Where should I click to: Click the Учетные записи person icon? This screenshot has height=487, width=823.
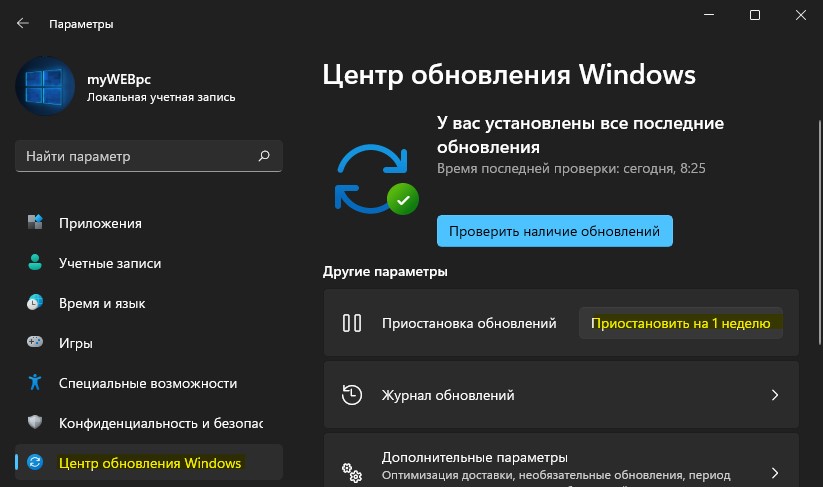[x=35, y=262]
